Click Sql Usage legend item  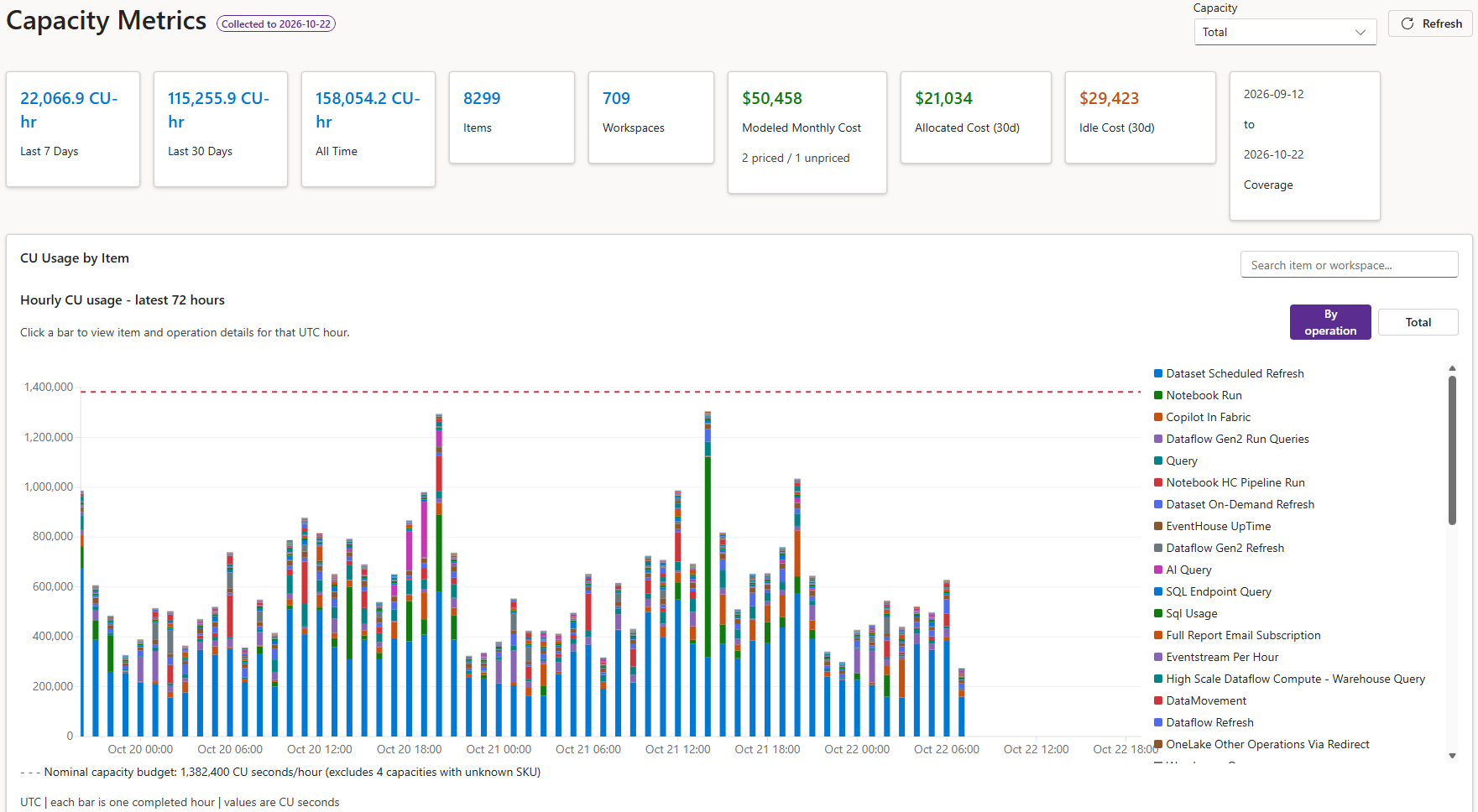pyautogui.click(x=1185, y=613)
